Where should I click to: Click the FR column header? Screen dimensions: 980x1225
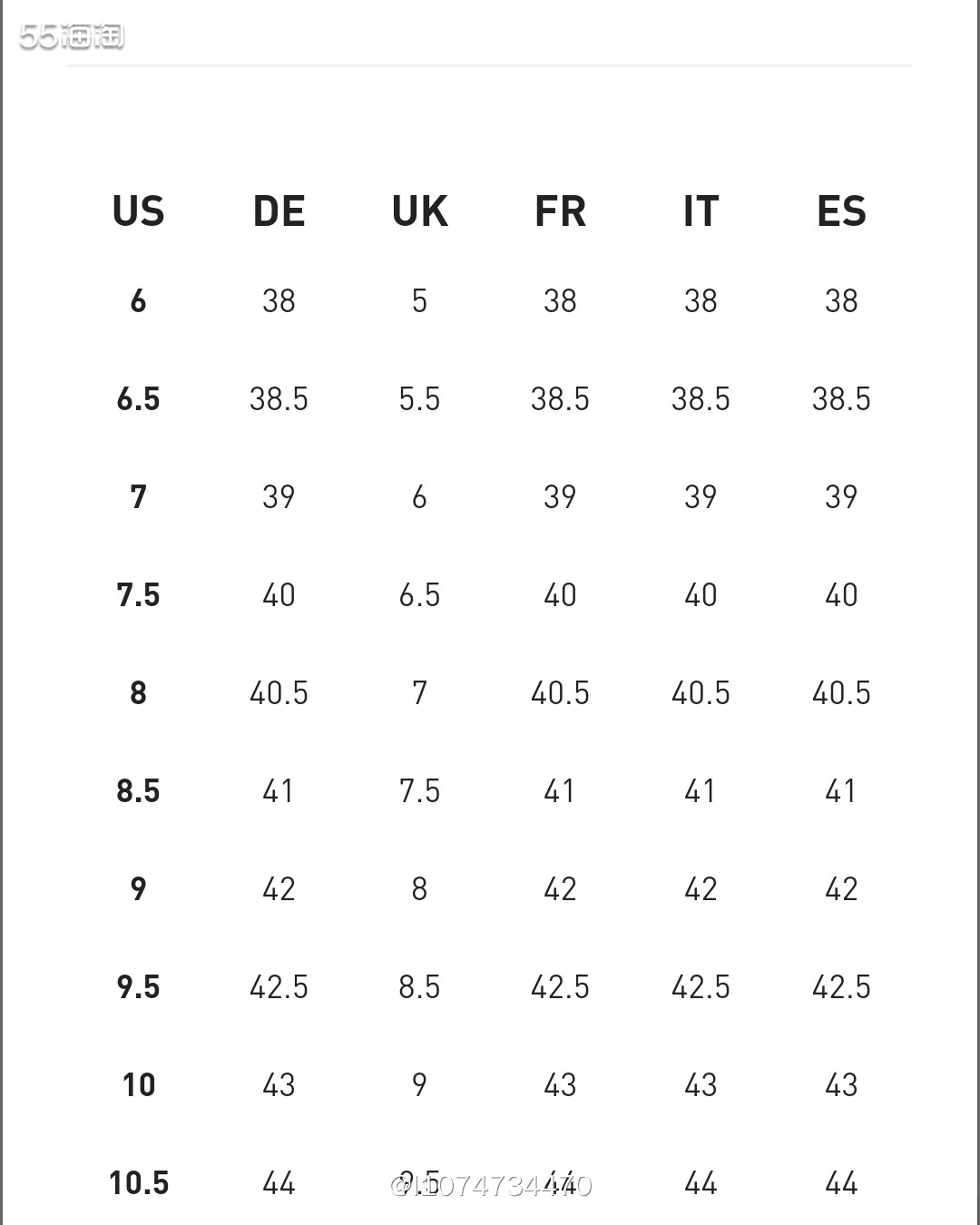[560, 211]
